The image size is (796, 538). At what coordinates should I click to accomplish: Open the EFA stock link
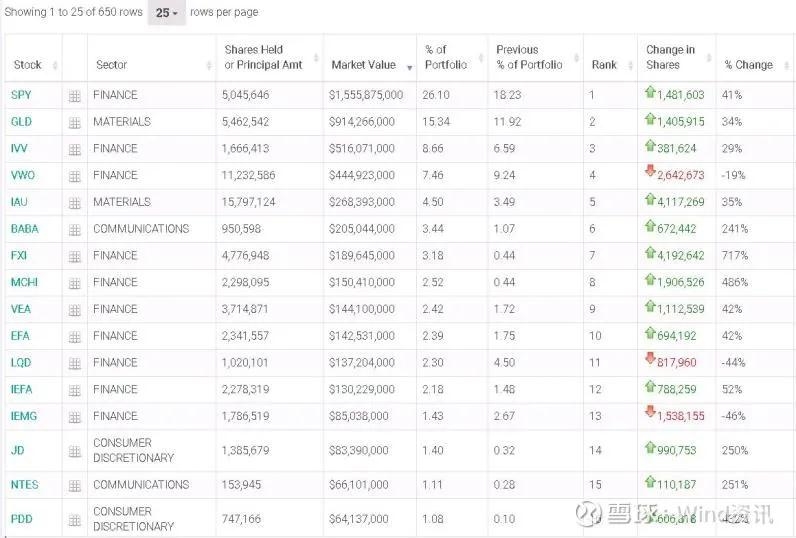click(20, 336)
